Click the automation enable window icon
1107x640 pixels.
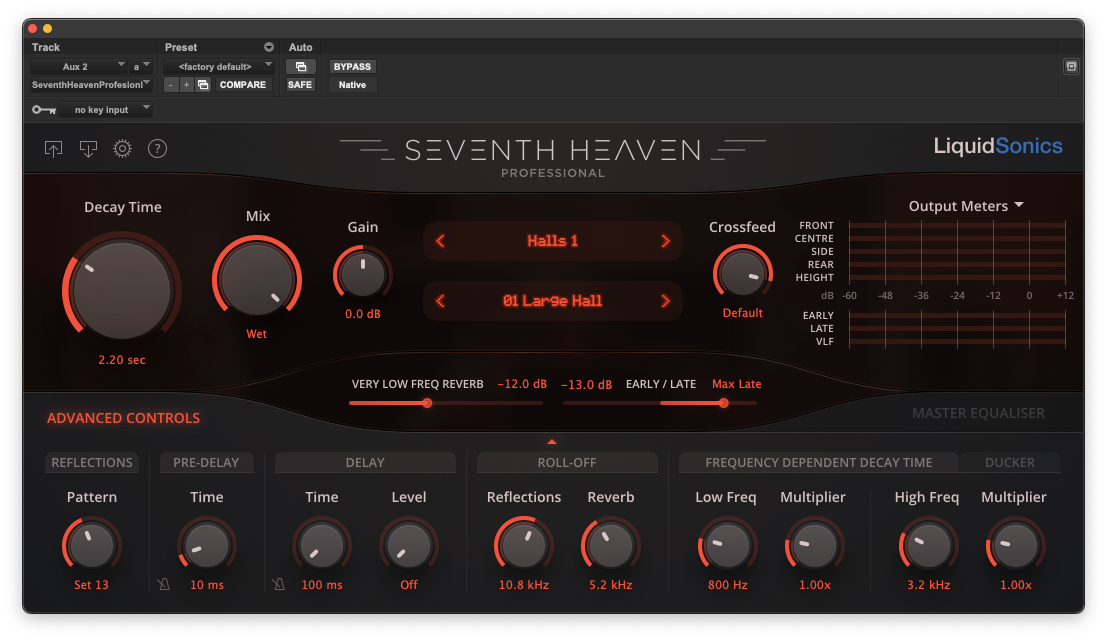pyautogui.click(x=301, y=66)
